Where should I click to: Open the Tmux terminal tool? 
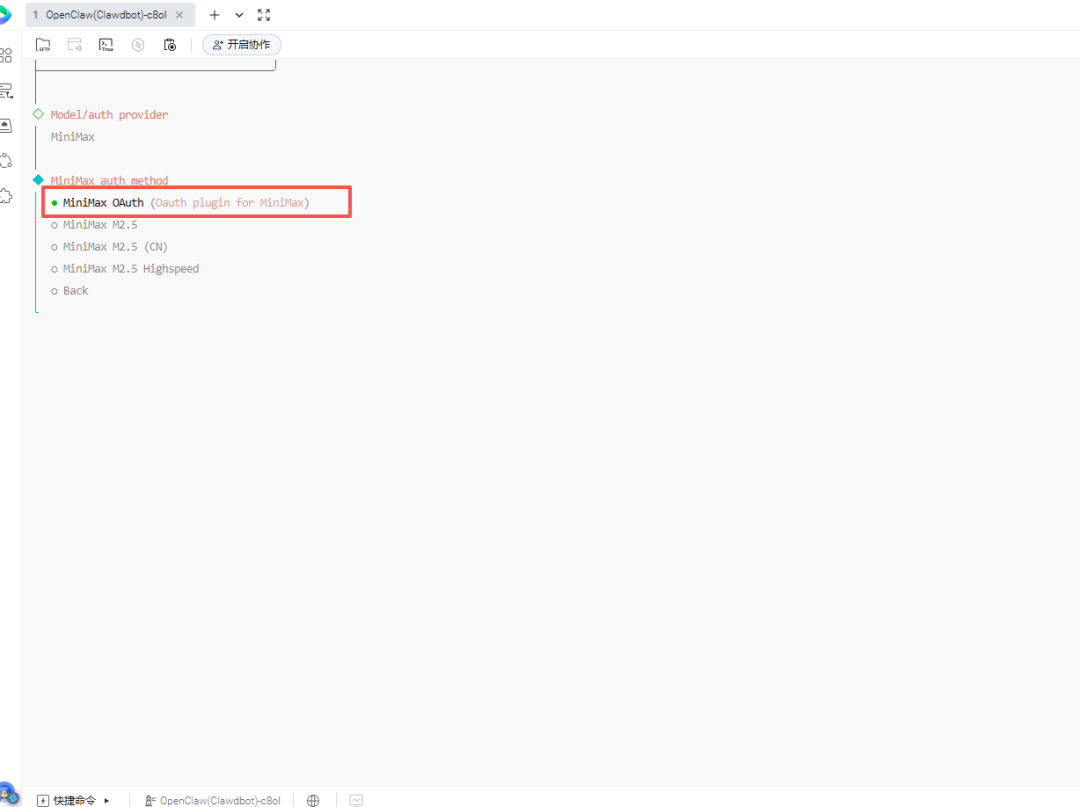[x=106, y=45]
